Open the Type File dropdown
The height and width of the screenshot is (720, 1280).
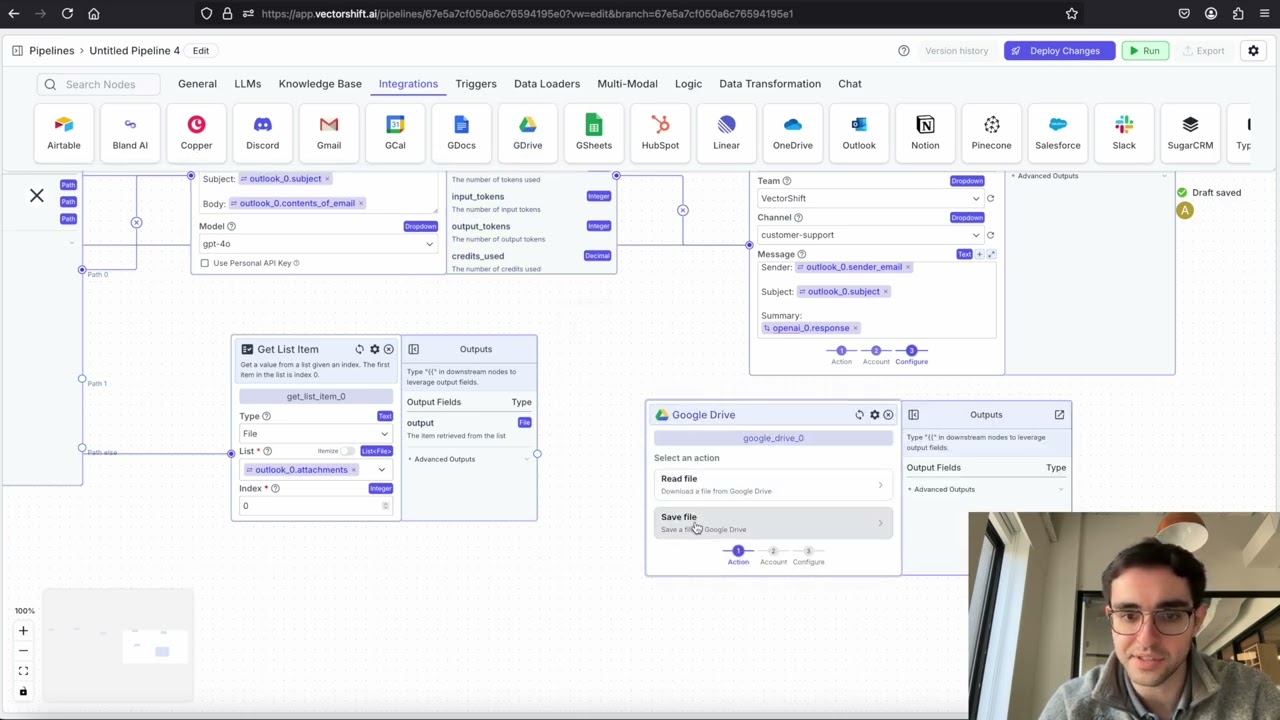pyautogui.click(x=315, y=434)
